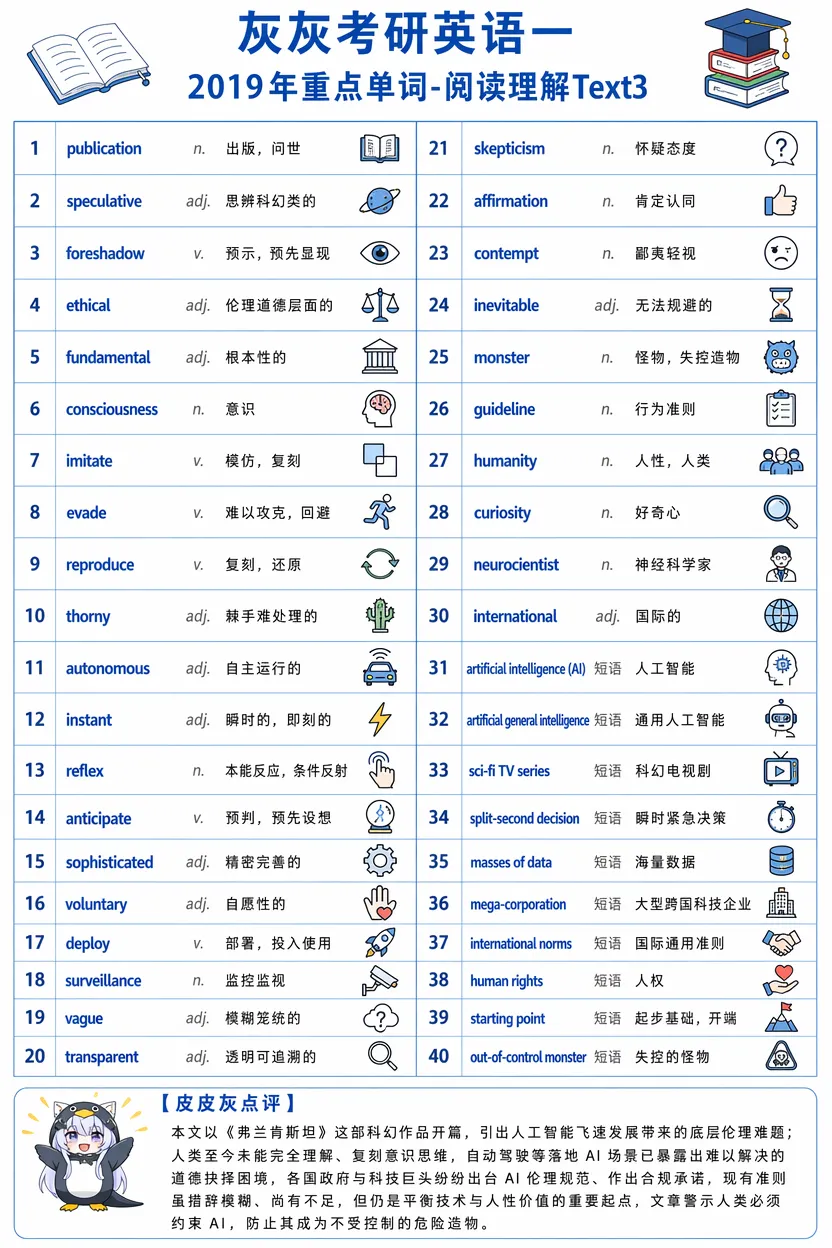Image resolution: width=832 pixels, height=1248 pixels.
Task: Click the planet icon beside speculative
Action: click(x=380, y=200)
